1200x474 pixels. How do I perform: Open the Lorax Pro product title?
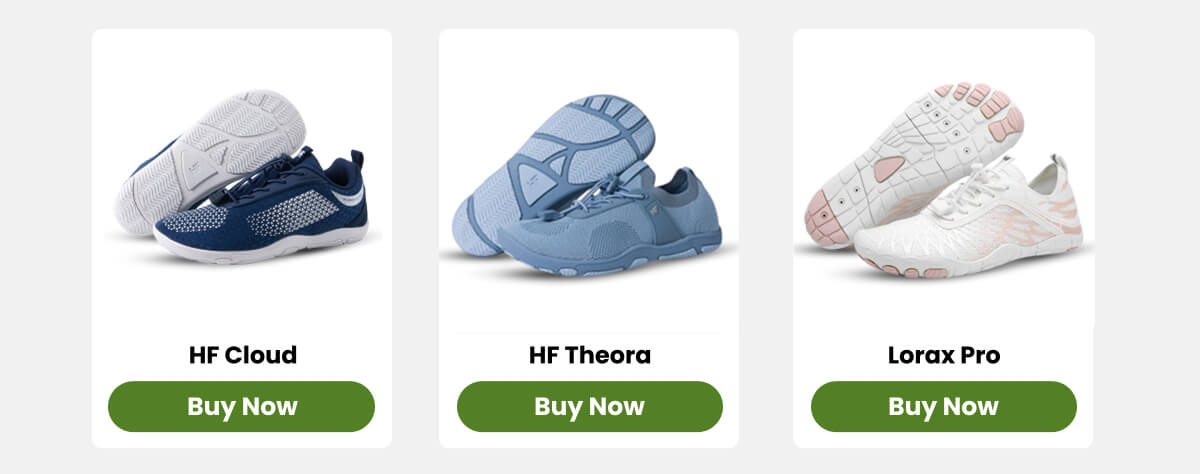(943, 355)
